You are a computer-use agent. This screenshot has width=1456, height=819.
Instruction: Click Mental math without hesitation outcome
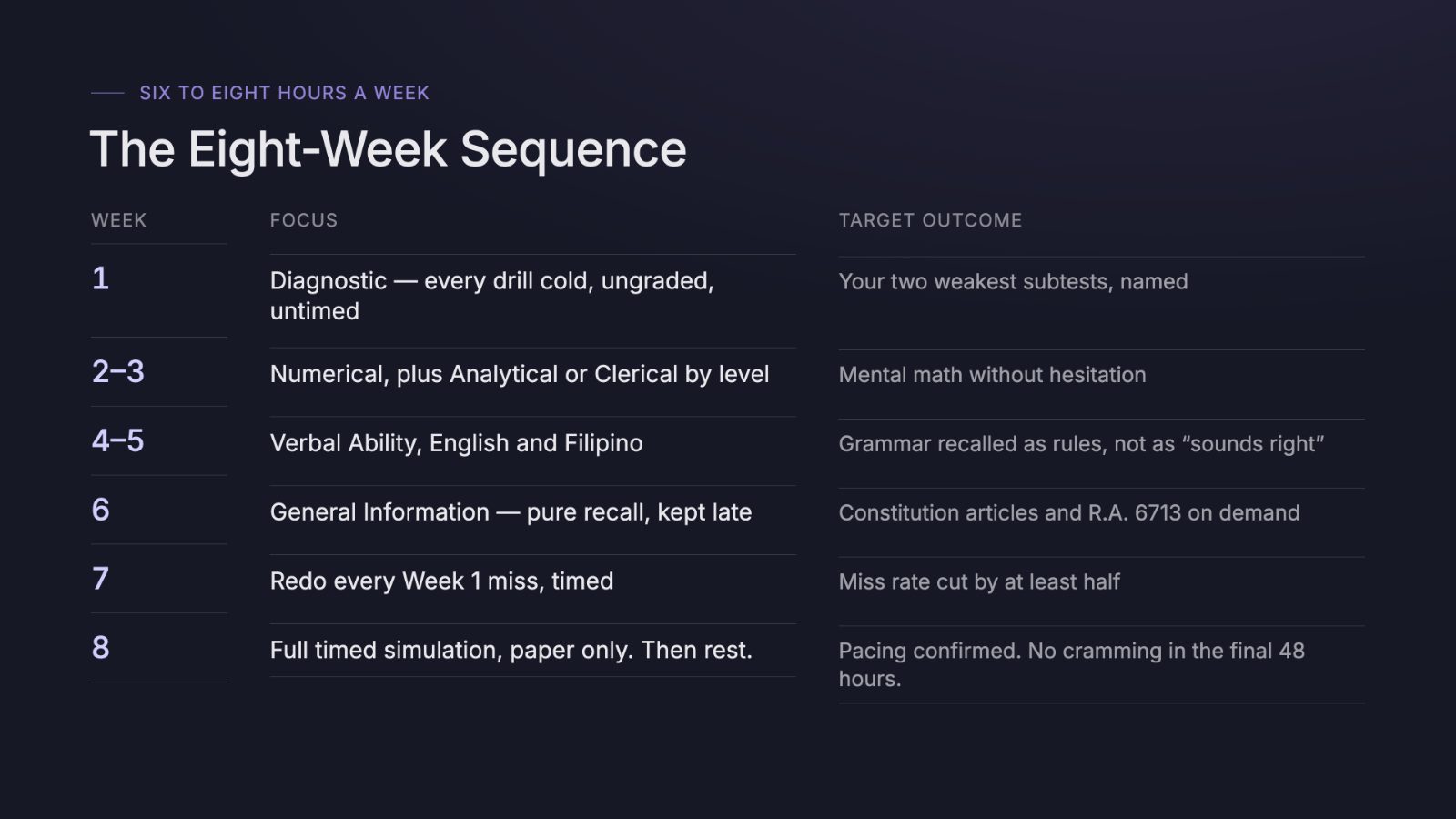(992, 375)
